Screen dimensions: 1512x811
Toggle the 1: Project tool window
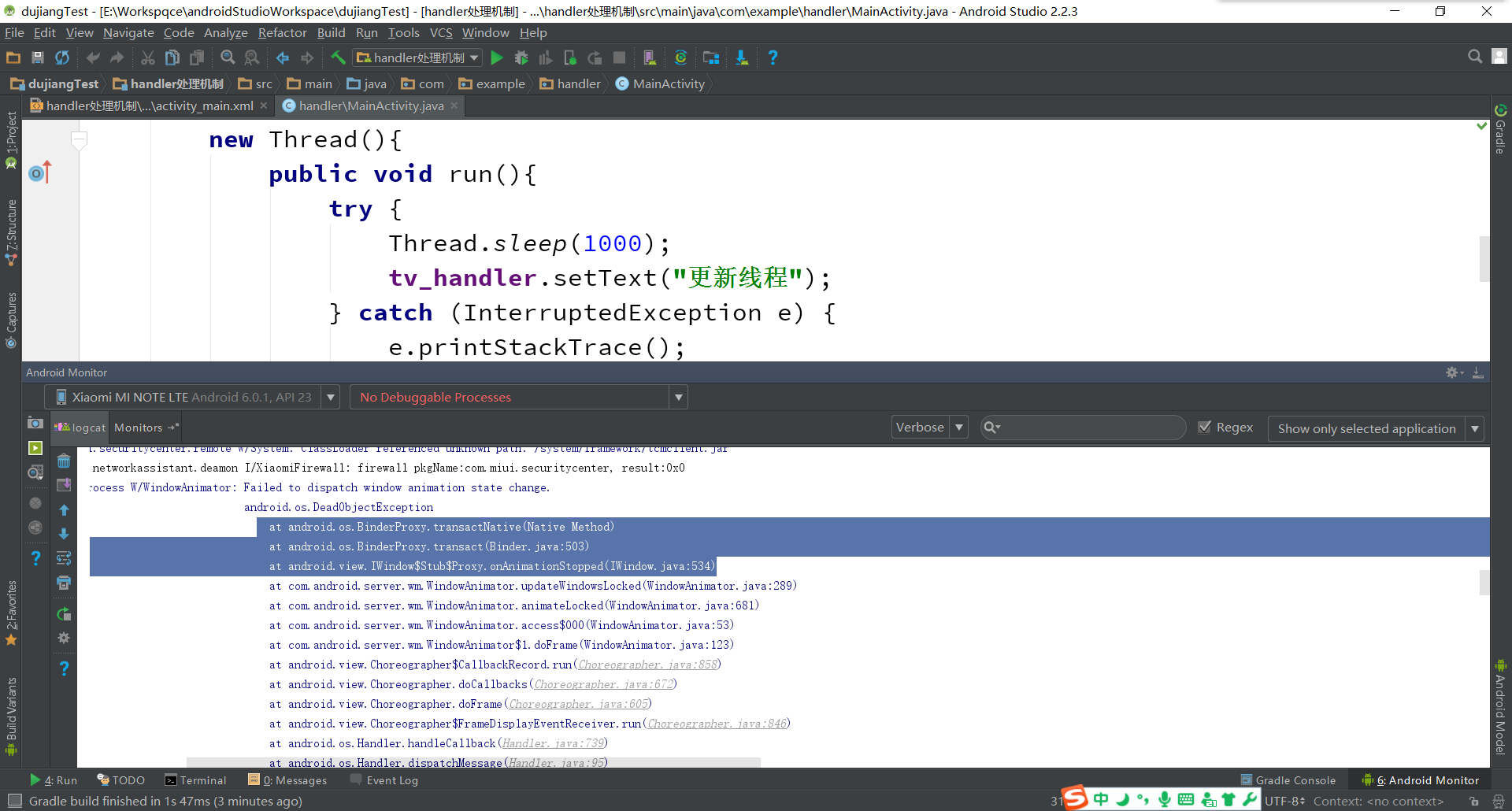pyautogui.click(x=11, y=140)
